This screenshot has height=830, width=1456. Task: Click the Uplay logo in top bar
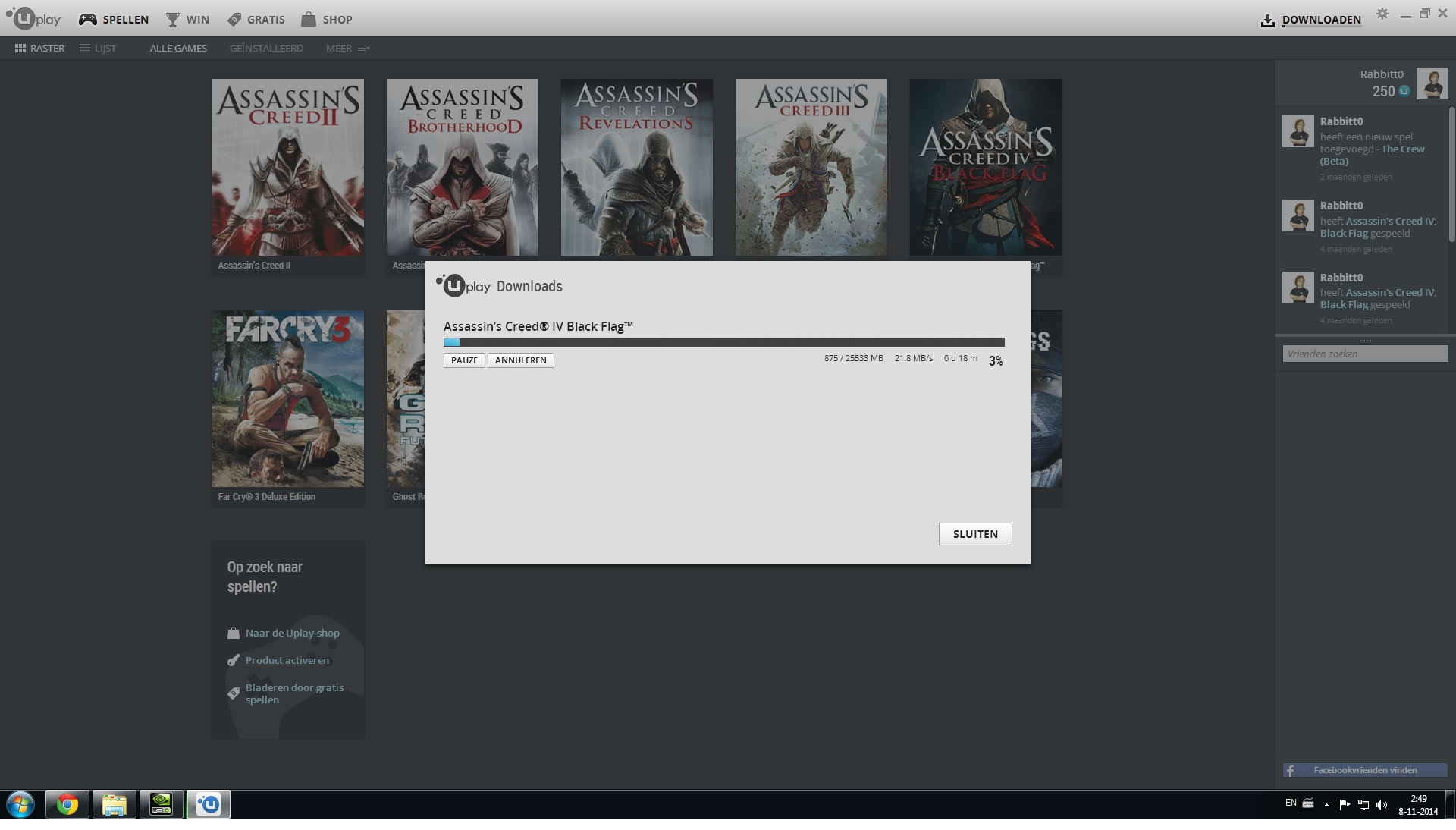pos(34,18)
